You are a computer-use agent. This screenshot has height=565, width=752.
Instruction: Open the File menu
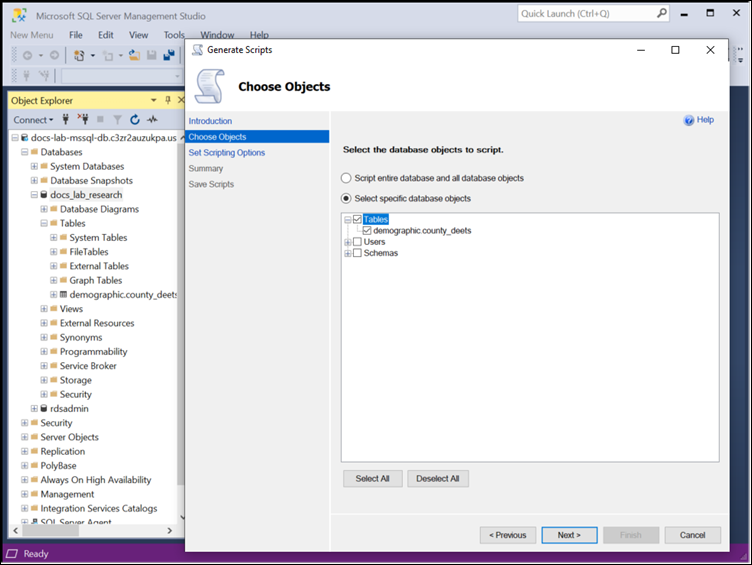click(x=76, y=35)
